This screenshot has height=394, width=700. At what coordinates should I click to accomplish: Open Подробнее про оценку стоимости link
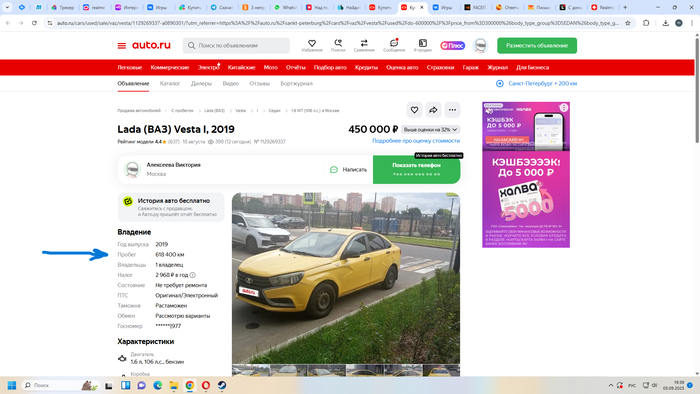pyautogui.click(x=416, y=141)
